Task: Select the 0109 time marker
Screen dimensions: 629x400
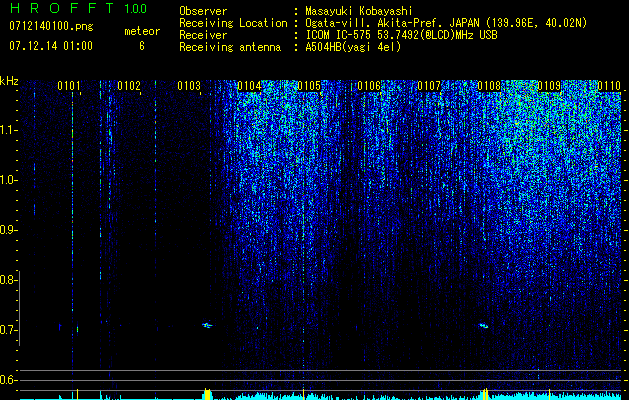Action: (x=549, y=86)
